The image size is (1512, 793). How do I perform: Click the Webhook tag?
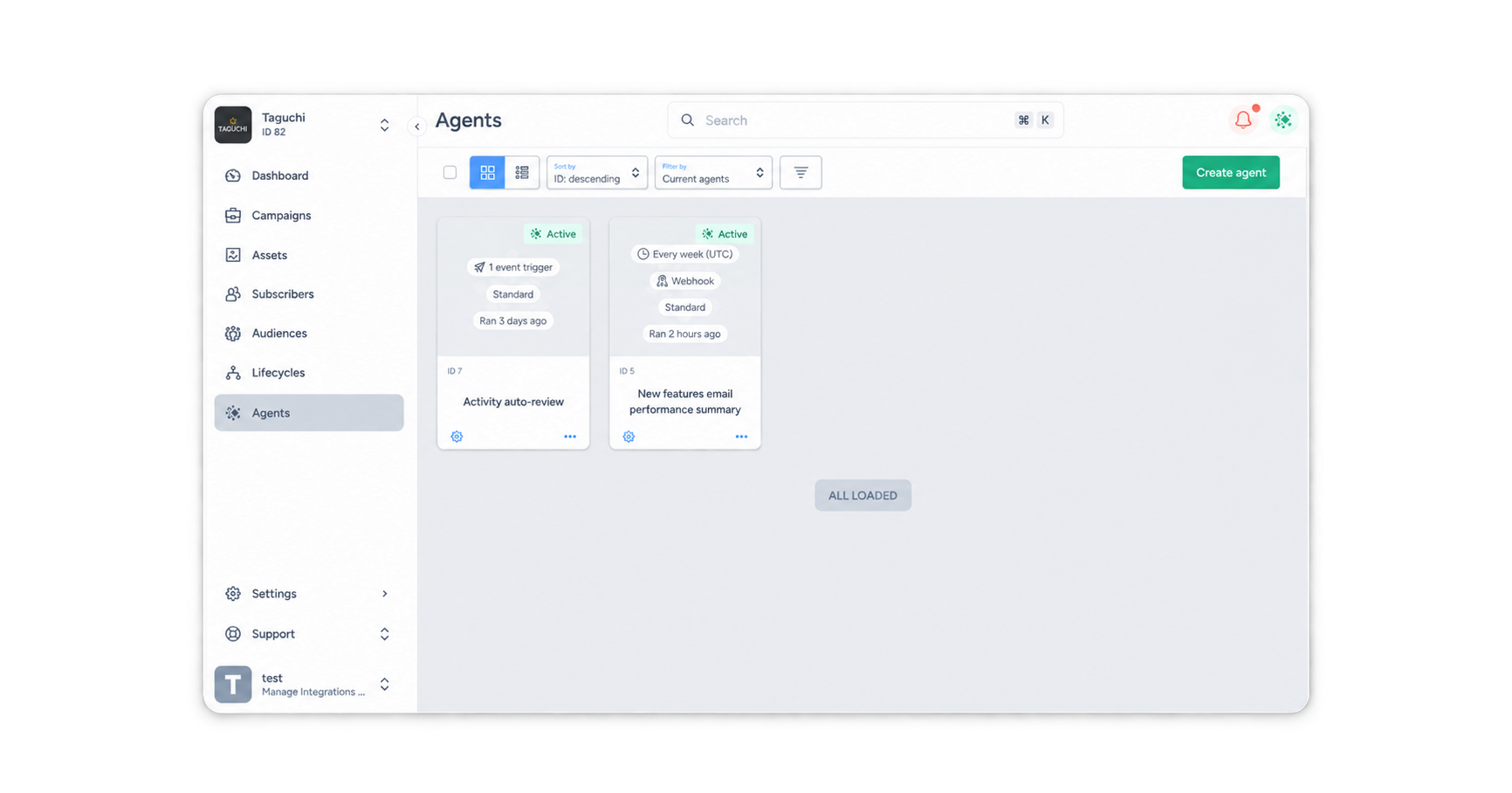(x=685, y=281)
